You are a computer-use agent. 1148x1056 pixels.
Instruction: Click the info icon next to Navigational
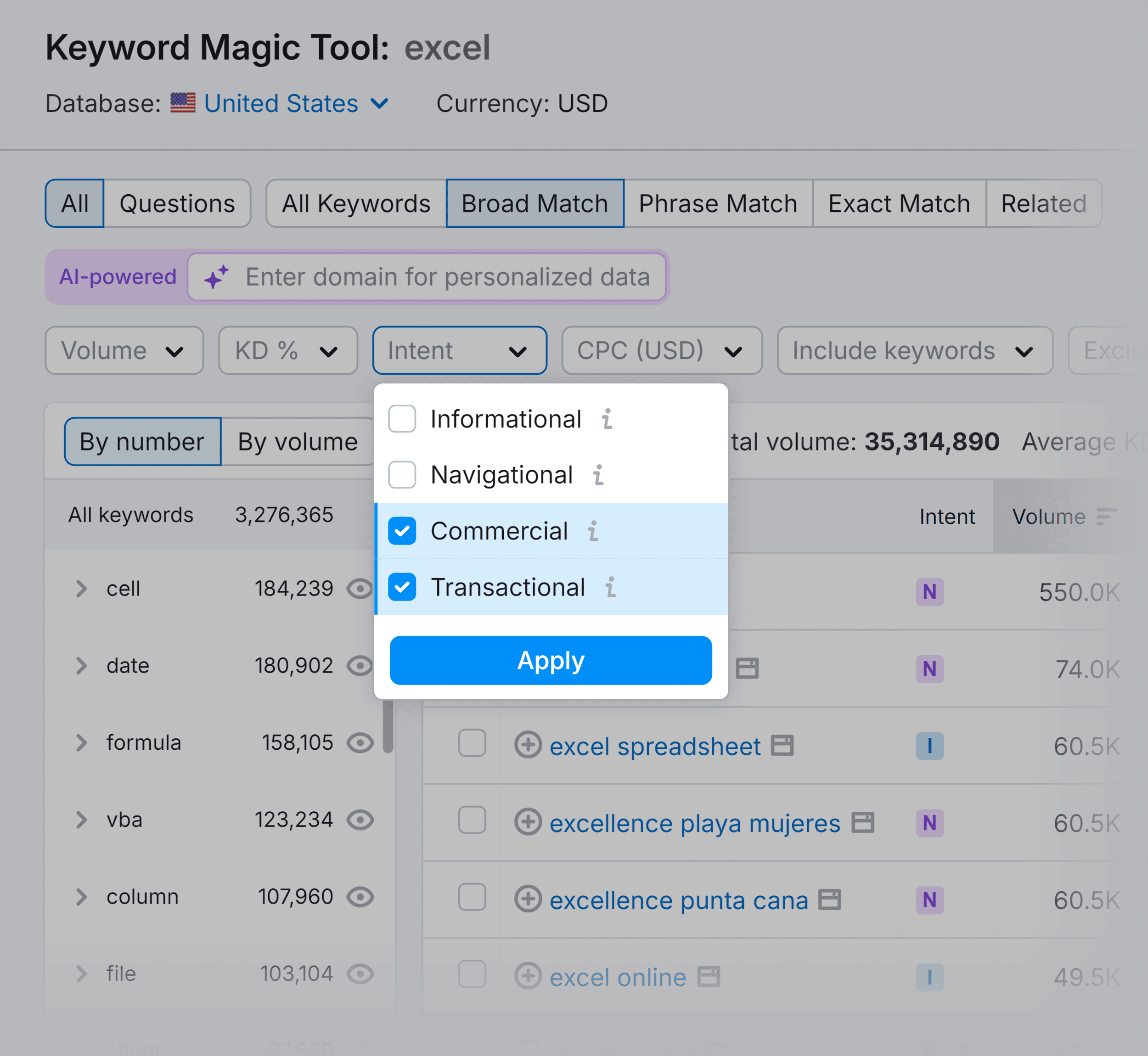598,475
